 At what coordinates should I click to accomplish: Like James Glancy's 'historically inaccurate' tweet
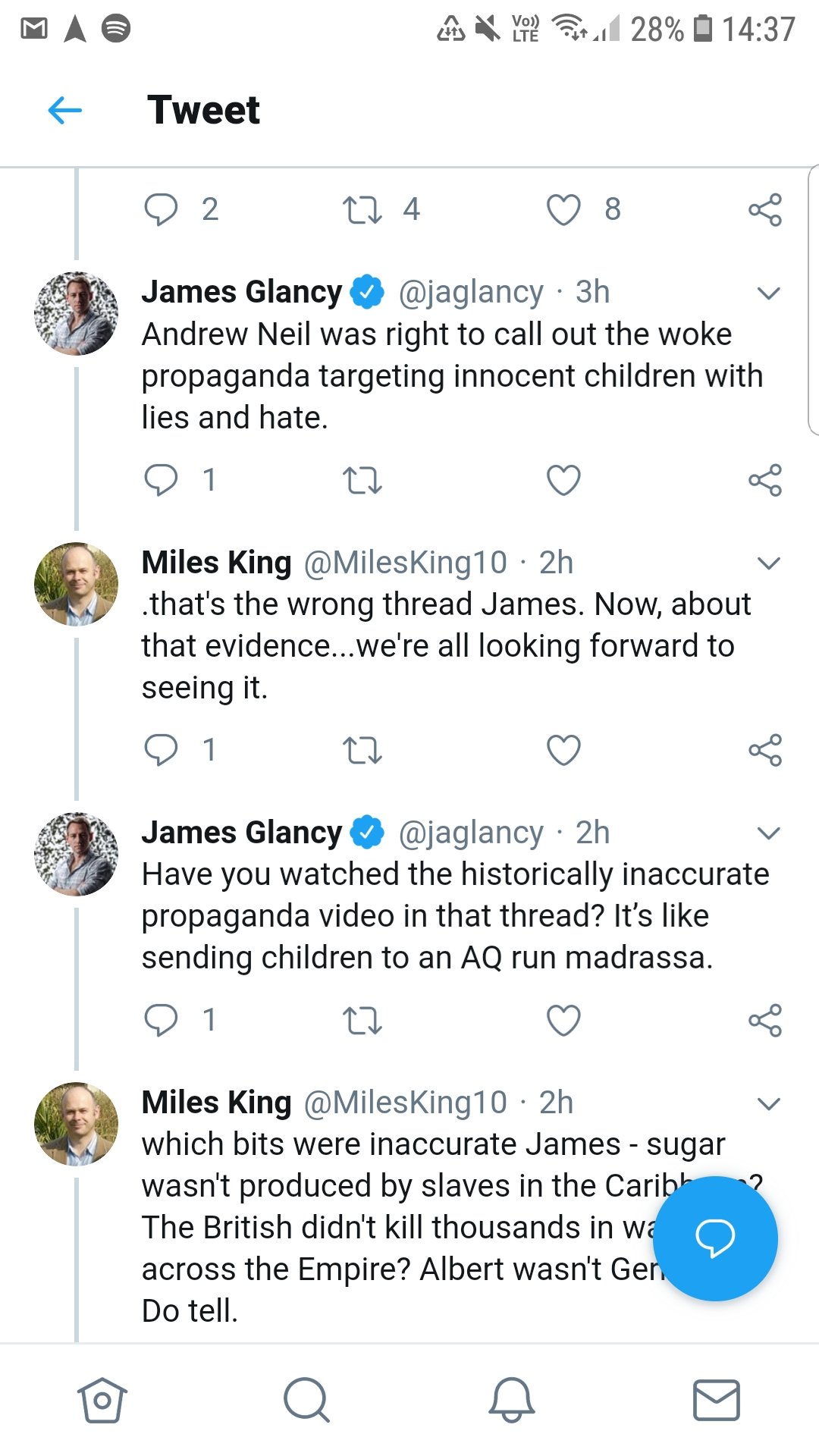pos(563,1020)
